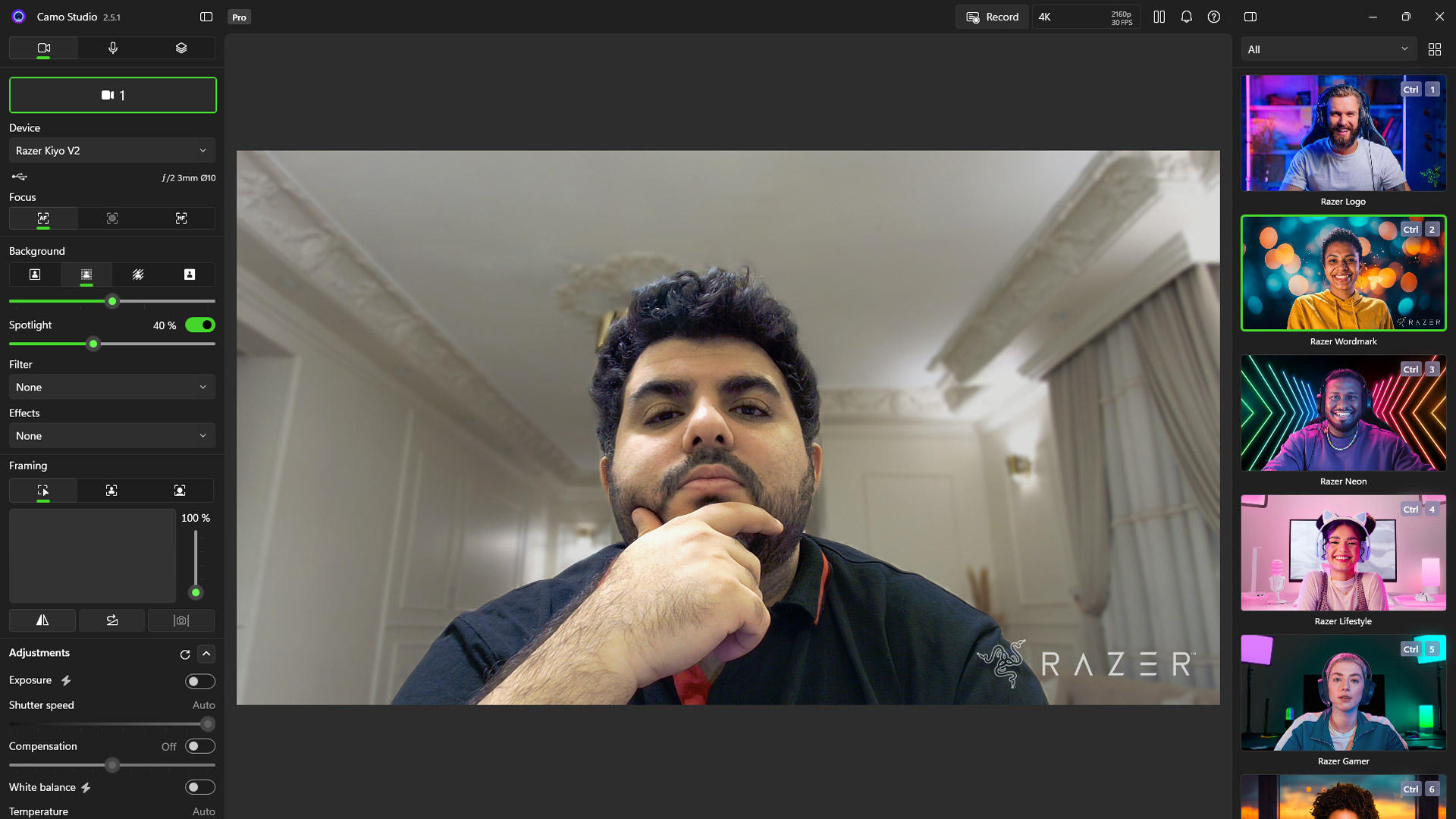The width and height of the screenshot is (1456, 819).
Task: Click the pause columns icon in toolbar
Action: pyautogui.click(x=1159, y=17)
